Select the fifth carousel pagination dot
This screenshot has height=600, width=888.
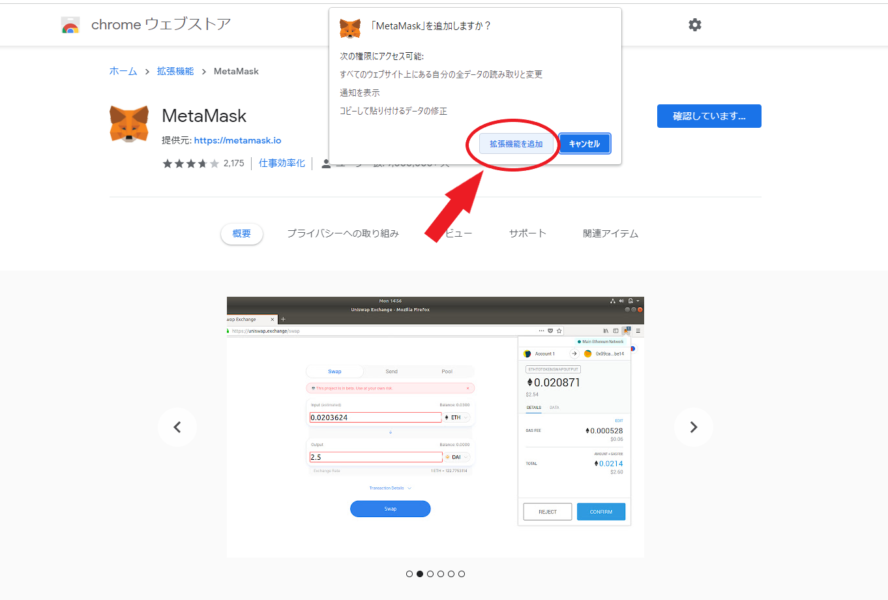[x=451, y=574]
